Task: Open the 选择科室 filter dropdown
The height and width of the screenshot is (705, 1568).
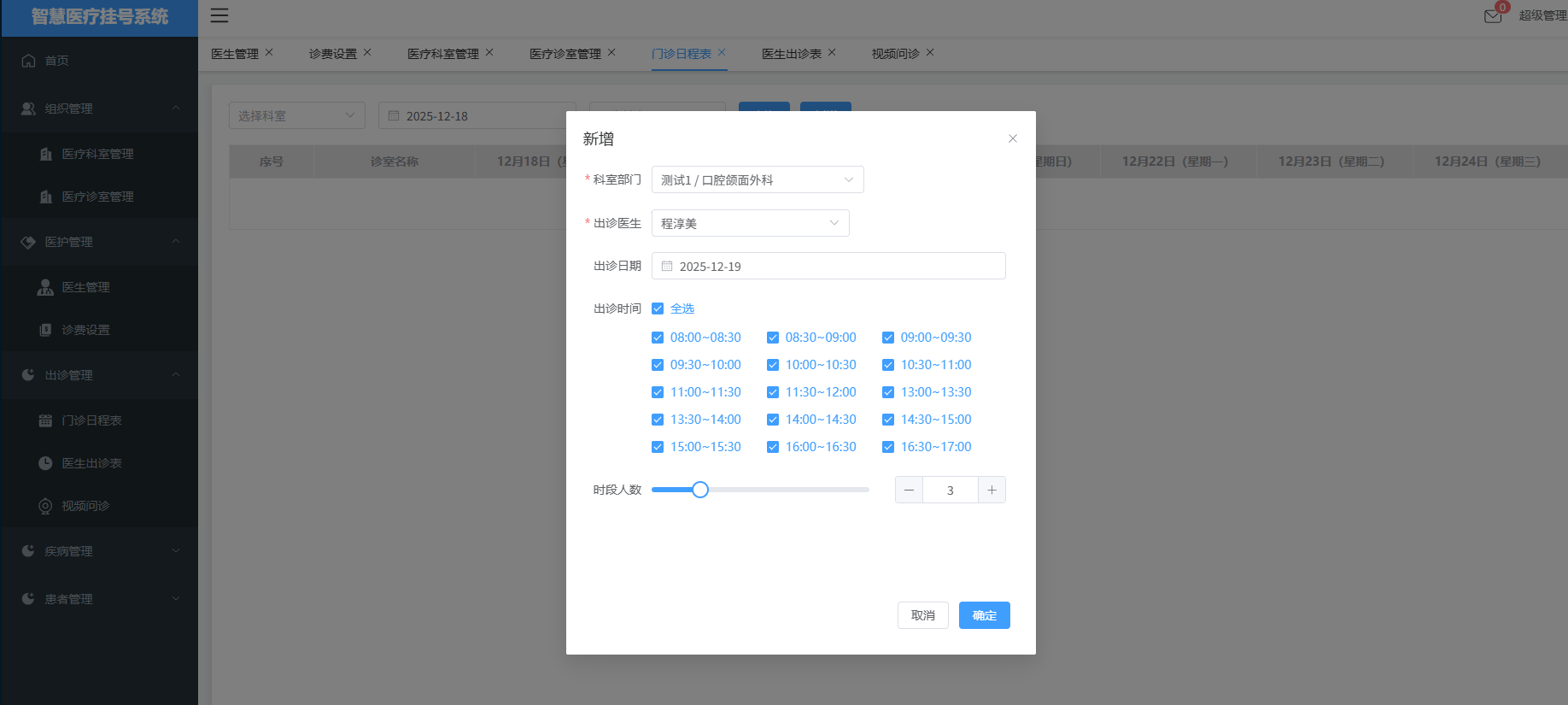Action: (297, 115)
